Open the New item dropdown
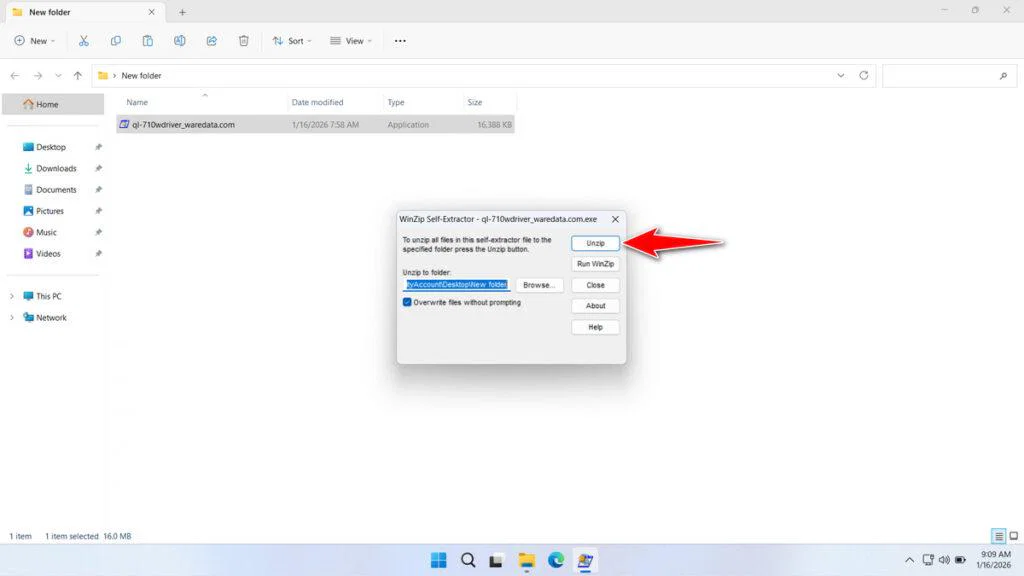This screenshot has height=576, width=1024. coord(35,41)
